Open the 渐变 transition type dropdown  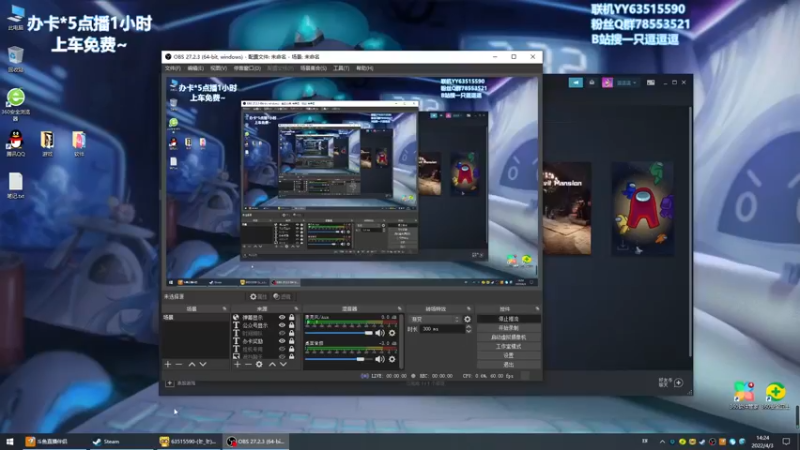[x=435, y=319]
